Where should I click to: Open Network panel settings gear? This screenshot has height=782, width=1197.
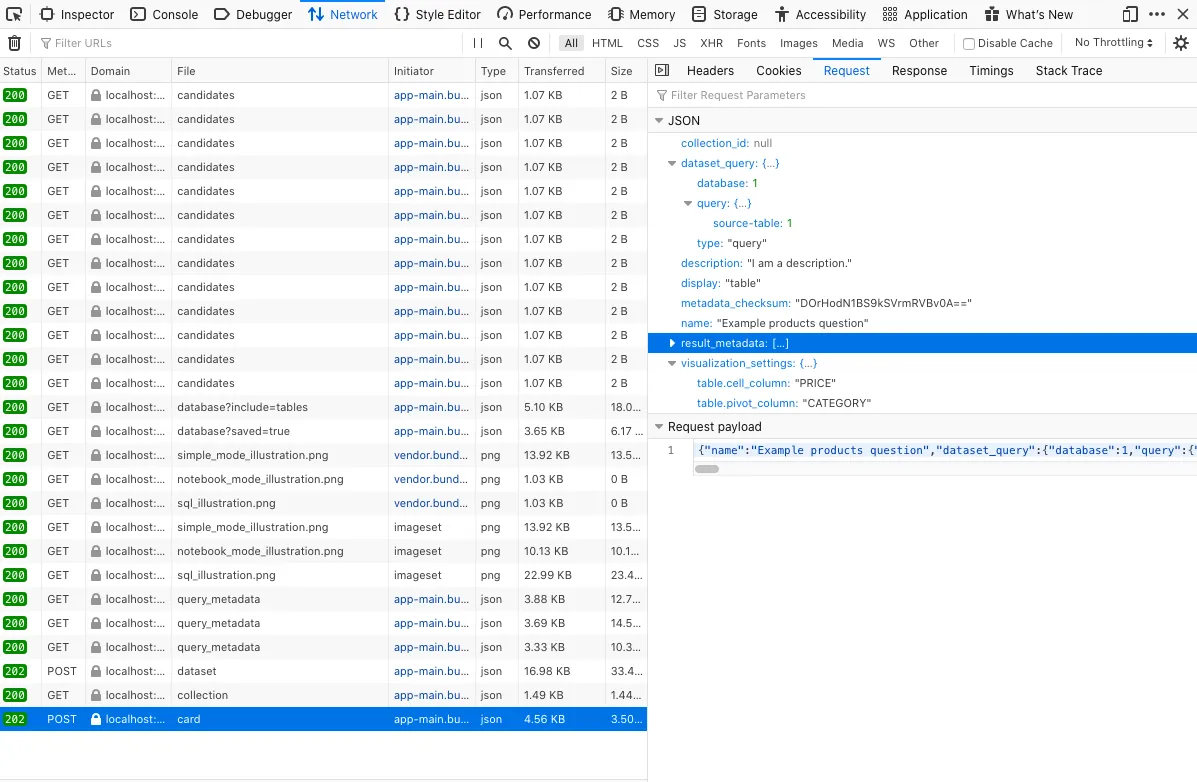tap(1180, 42)
